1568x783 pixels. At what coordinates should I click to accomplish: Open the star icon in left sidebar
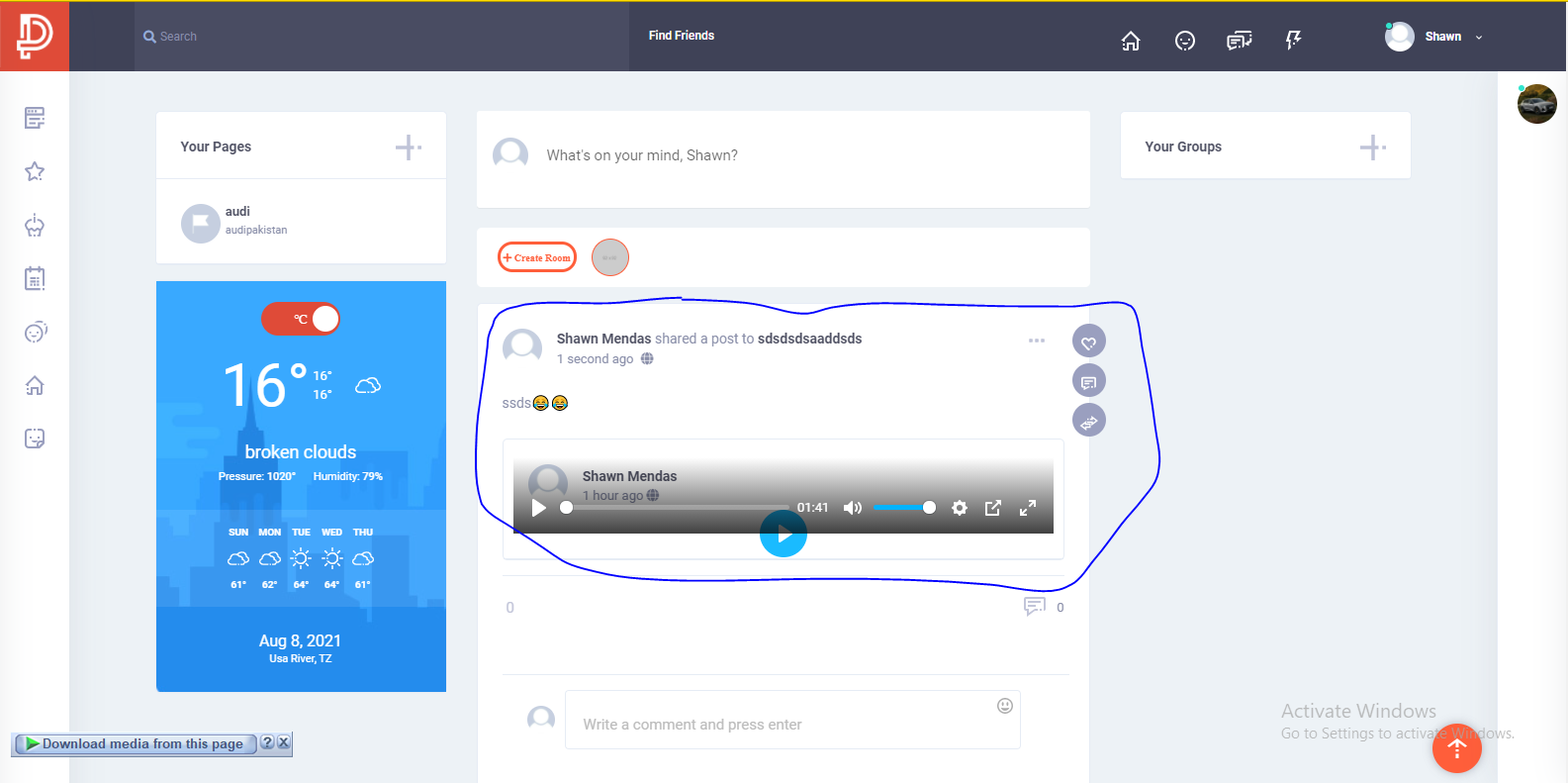coord(35,172)
